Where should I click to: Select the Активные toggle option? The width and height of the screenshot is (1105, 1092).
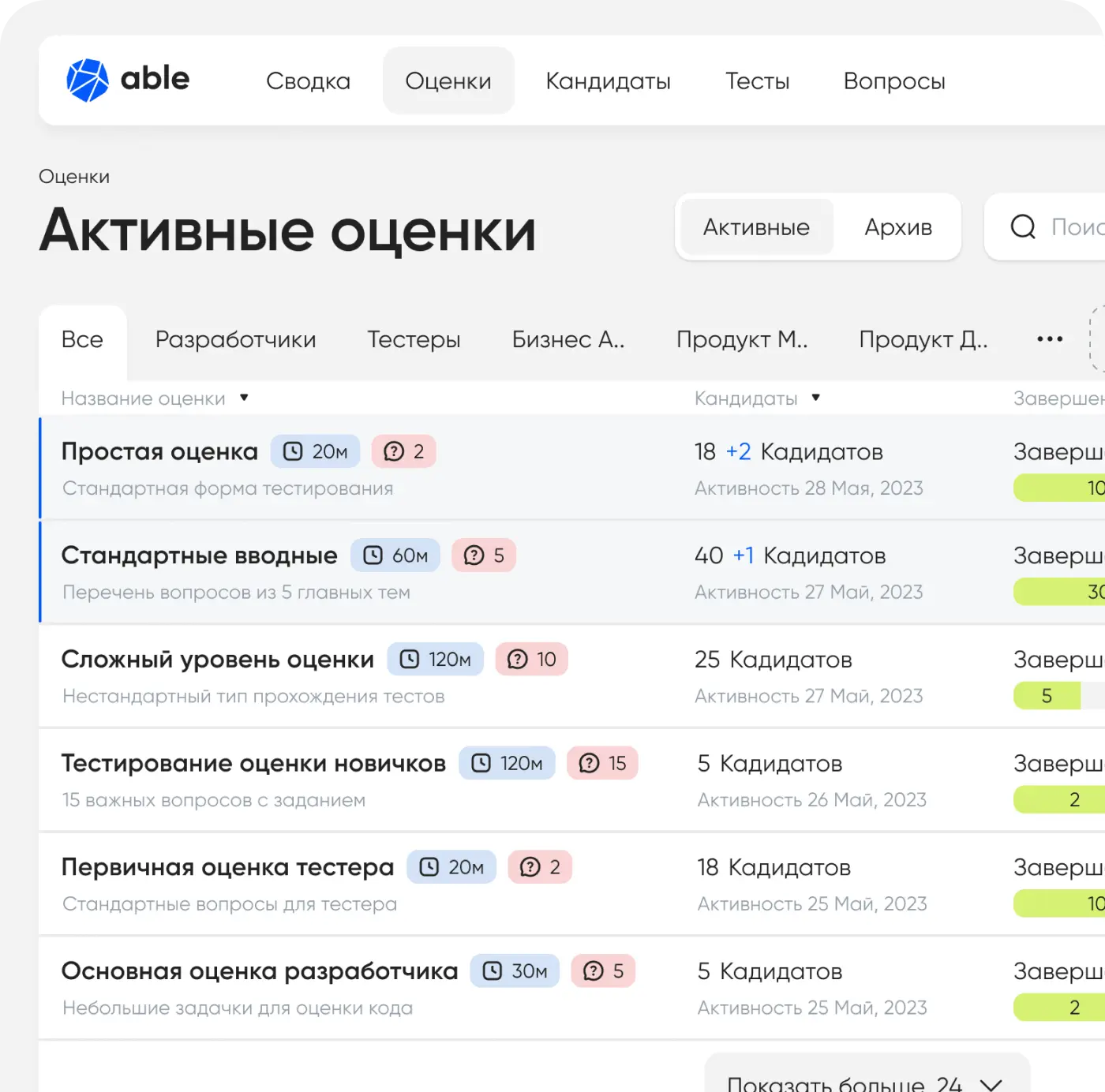tap(756, 227)
